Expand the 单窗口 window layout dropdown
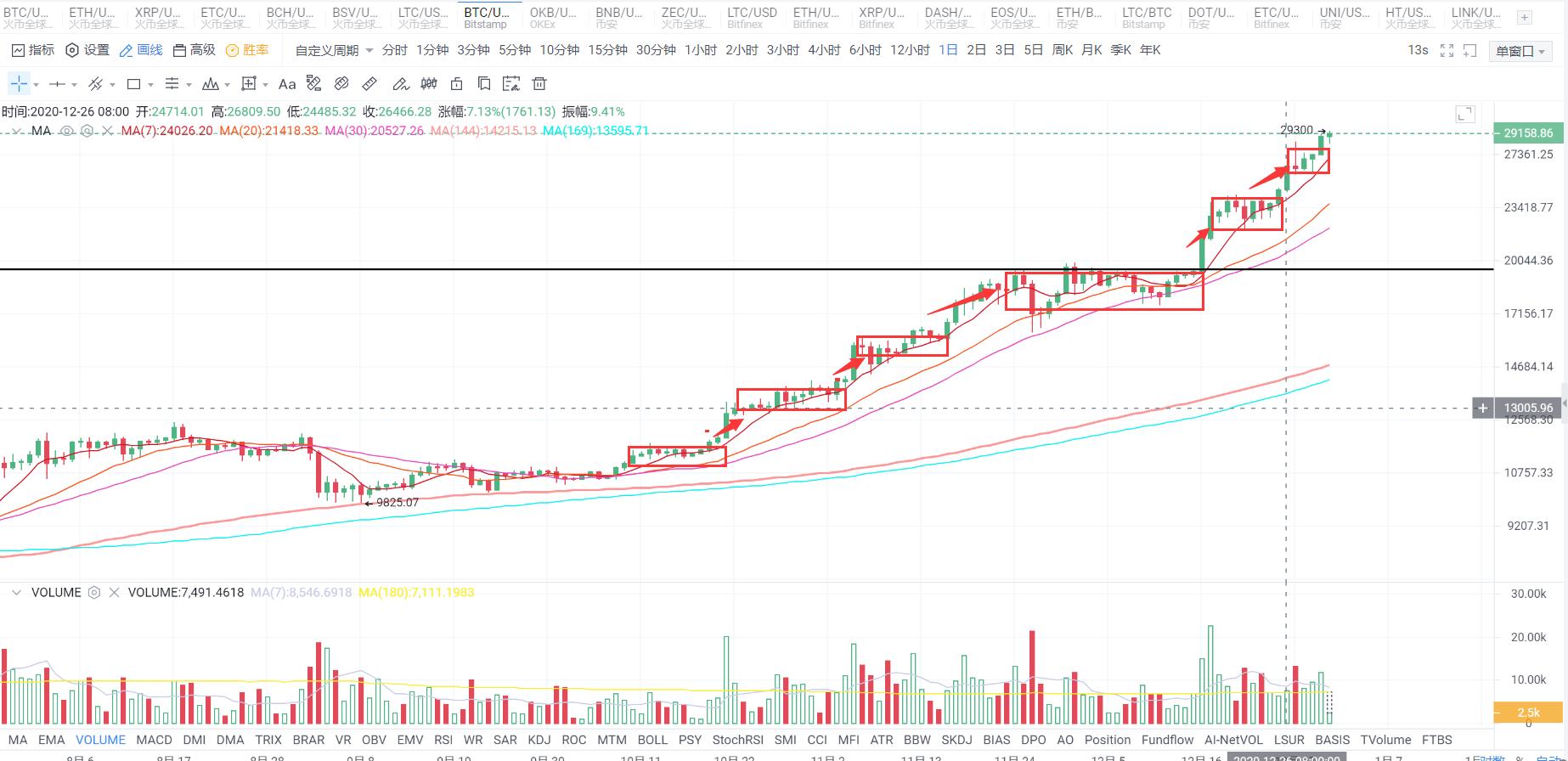This screenshot has height=761, width=1568. click(x=1520, y=51)
